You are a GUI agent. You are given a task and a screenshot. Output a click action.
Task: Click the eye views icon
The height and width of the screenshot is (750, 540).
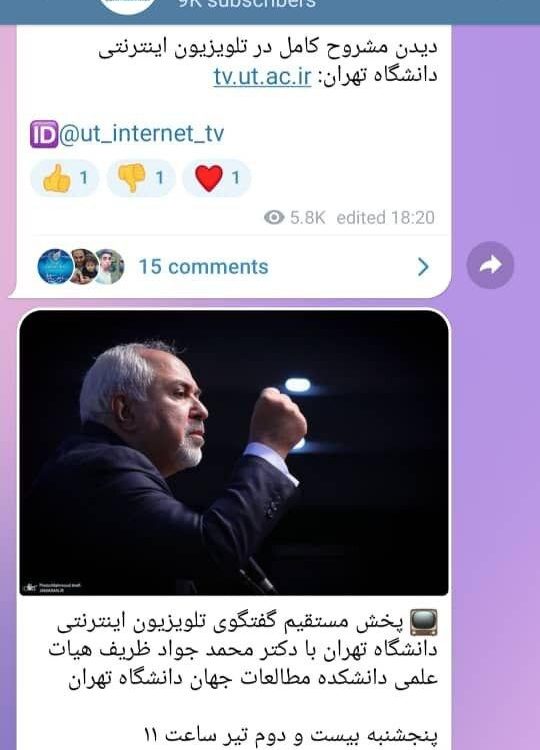(274, 218)
